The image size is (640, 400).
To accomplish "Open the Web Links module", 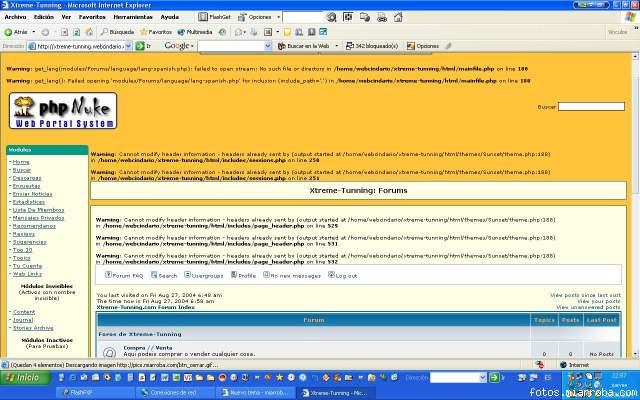I will point(27,274).
